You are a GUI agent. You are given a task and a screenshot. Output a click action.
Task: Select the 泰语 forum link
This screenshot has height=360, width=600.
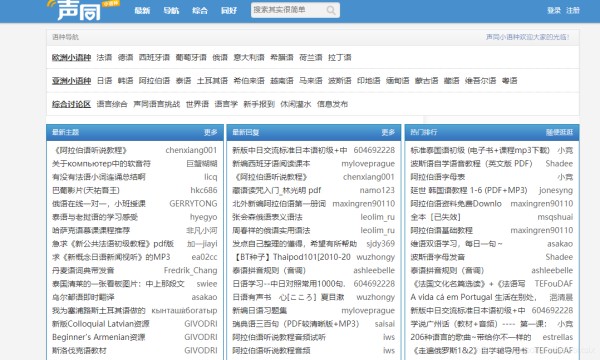183,81
